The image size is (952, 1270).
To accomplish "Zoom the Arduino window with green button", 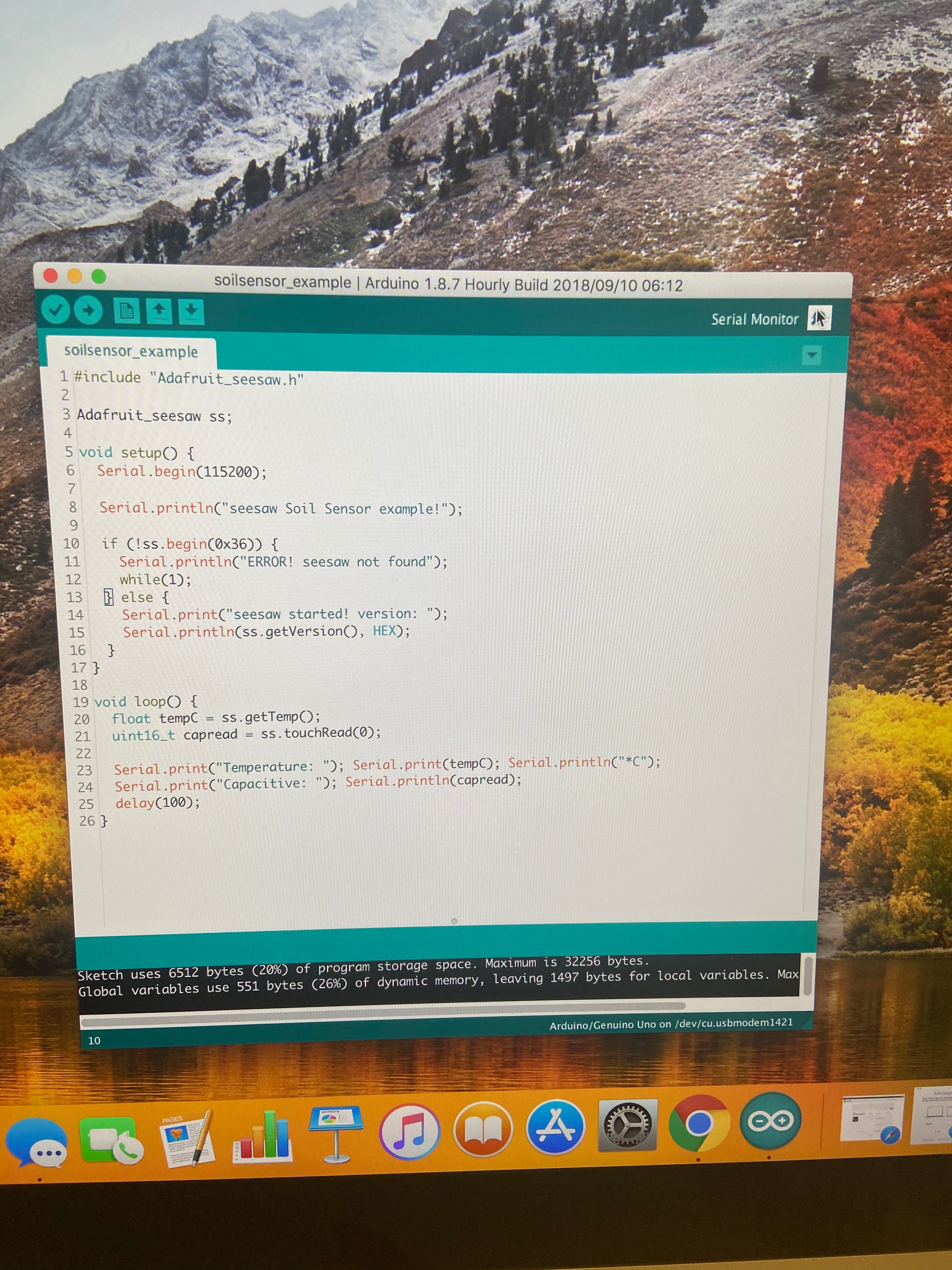I will click(99, 276).
